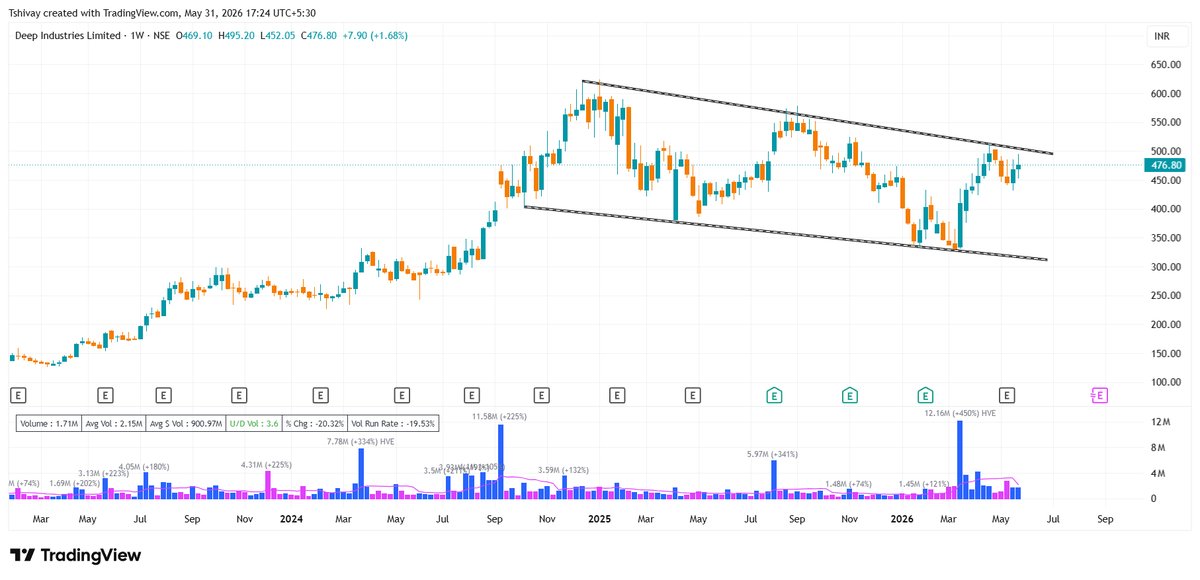
Task: Click the current price tag 476.80 on the axis
Action: [x=1167, y=165]
